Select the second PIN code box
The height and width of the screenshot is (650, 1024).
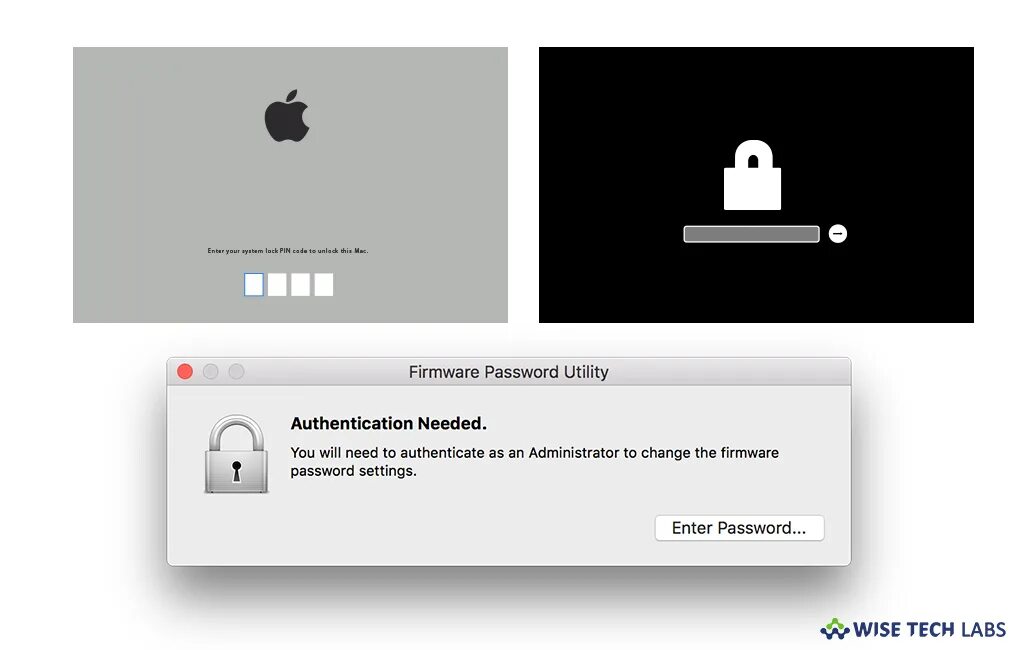(277, 285)
